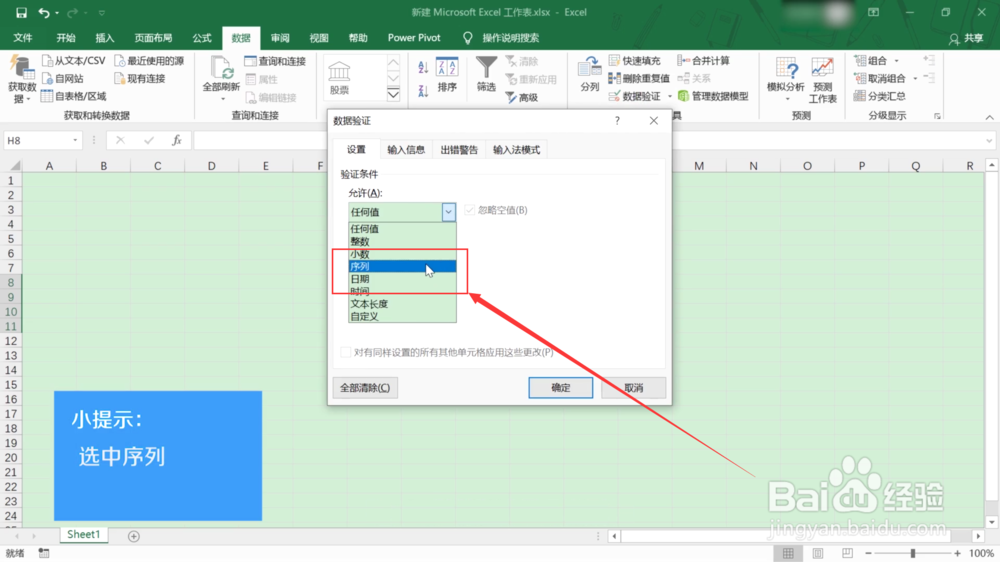Run Flash Fill (快速填充)

pyautogui.click(x=635, y=61)
